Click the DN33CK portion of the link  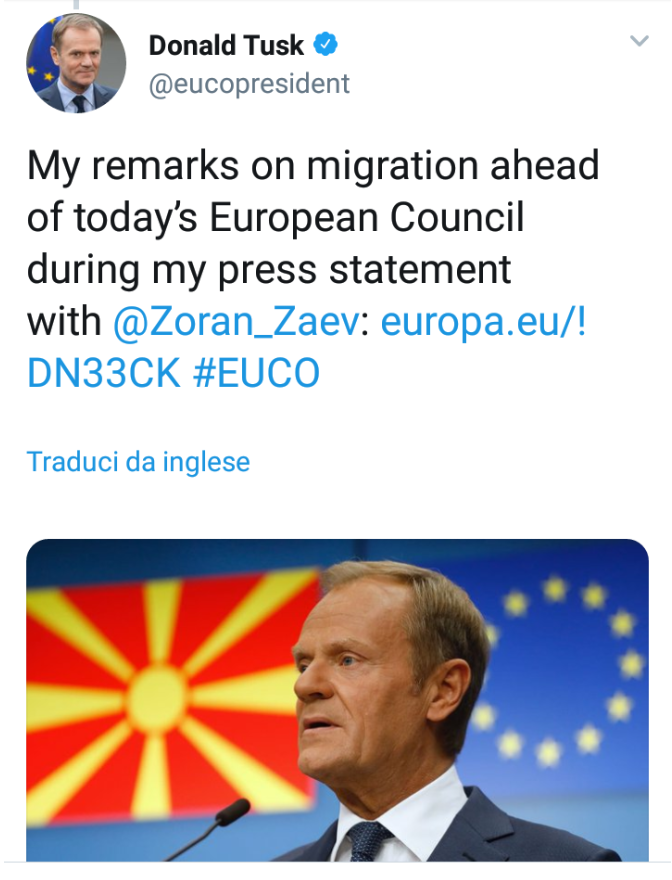pos(104,373)
